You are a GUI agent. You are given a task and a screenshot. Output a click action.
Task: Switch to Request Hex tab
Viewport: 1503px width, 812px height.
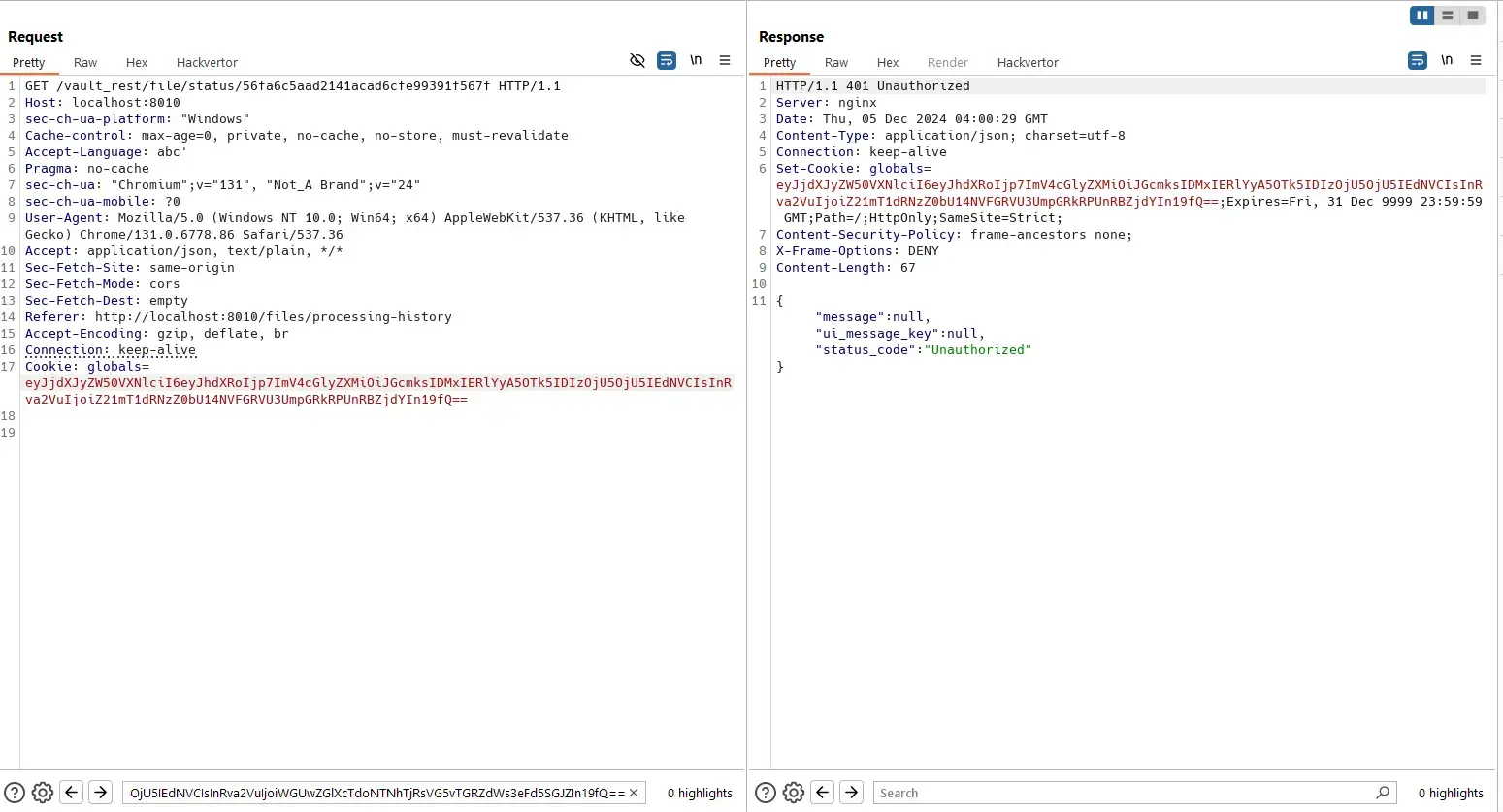point(137,62)
